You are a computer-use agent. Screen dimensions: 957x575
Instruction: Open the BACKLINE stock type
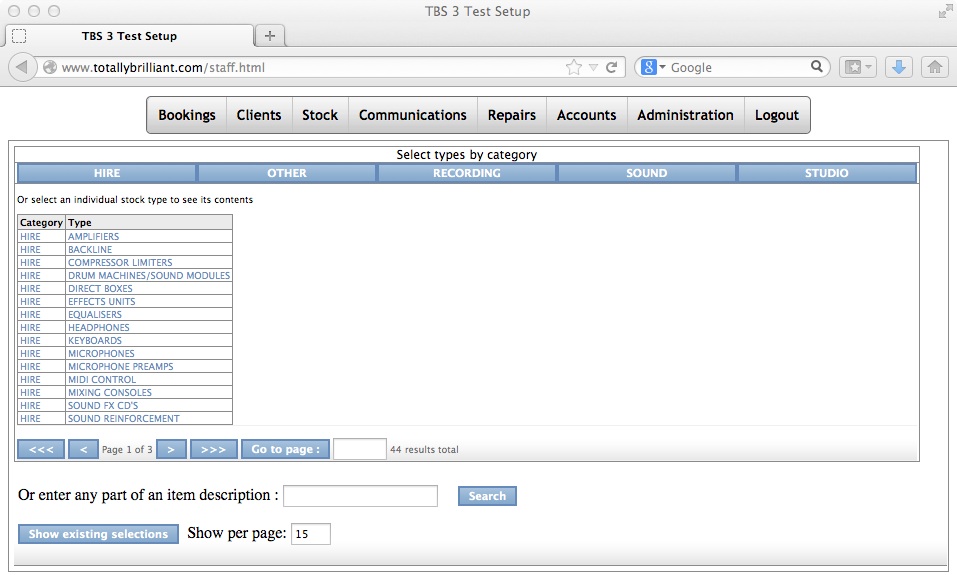point(90,249)
